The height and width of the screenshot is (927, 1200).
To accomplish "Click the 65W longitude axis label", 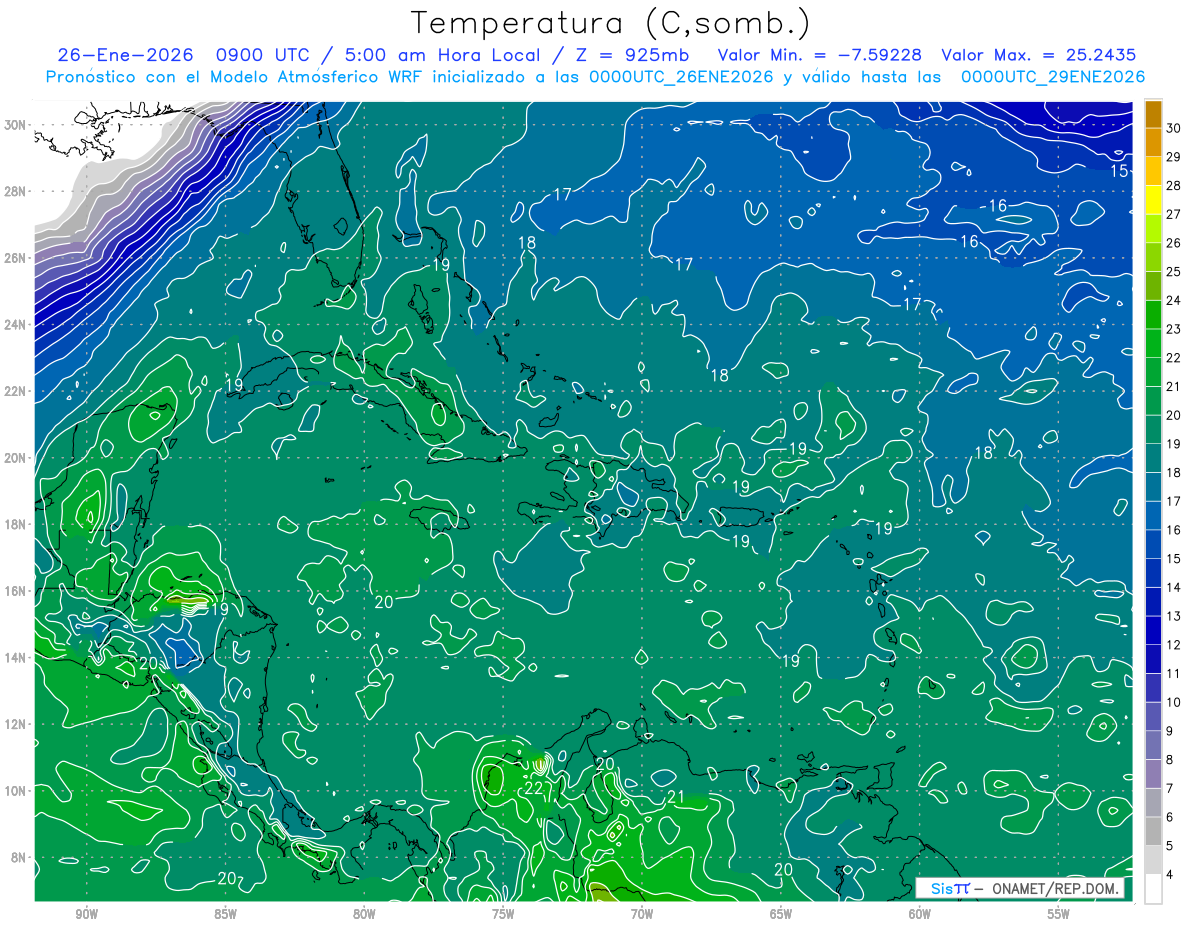I will point(781,915).
